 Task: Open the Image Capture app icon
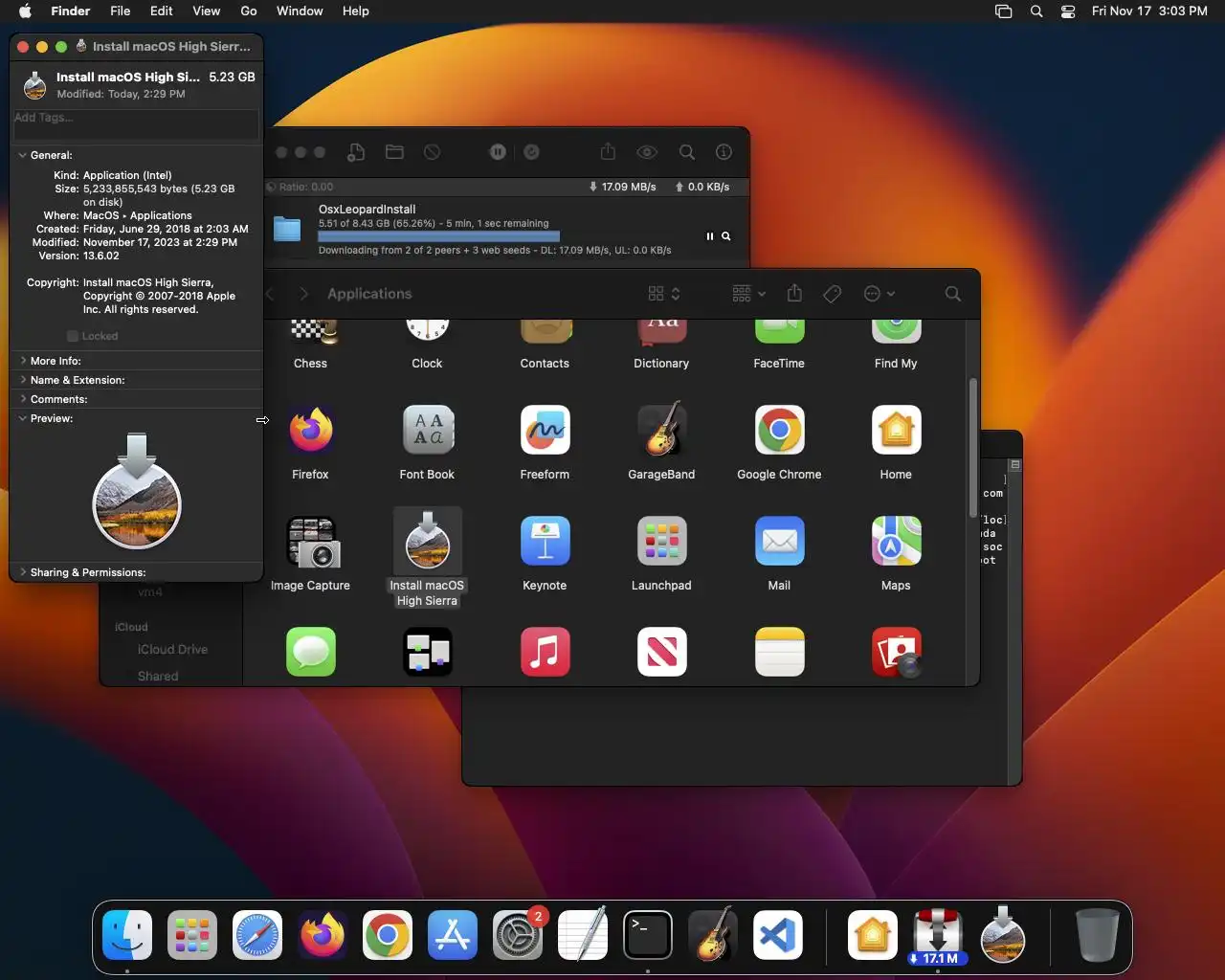311,542
